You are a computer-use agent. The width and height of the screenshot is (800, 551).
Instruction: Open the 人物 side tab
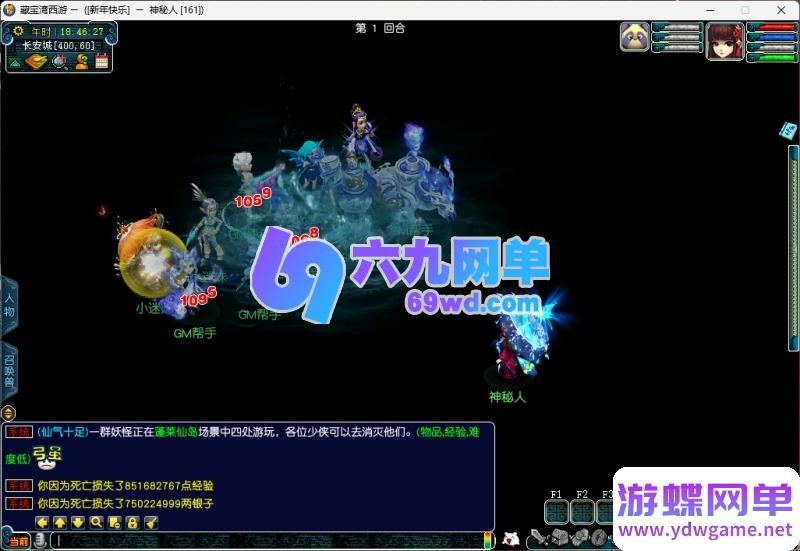(9, 305)
